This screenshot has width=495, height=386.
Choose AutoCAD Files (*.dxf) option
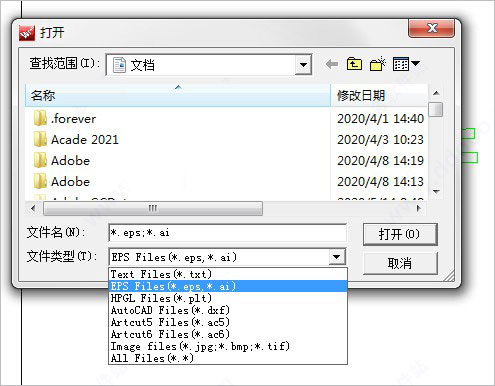(x=228, y=310)
